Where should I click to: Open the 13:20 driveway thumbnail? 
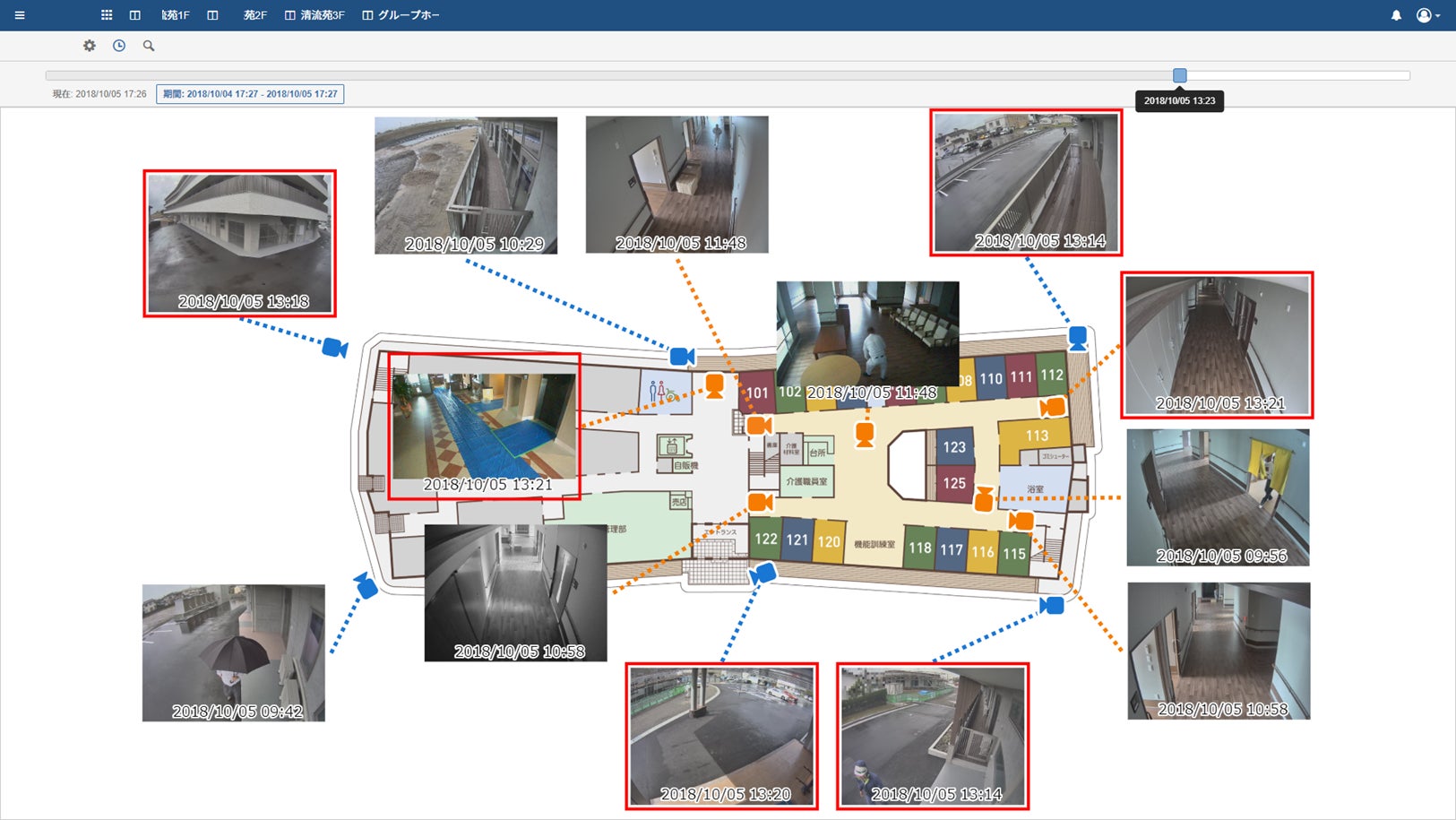722,736
